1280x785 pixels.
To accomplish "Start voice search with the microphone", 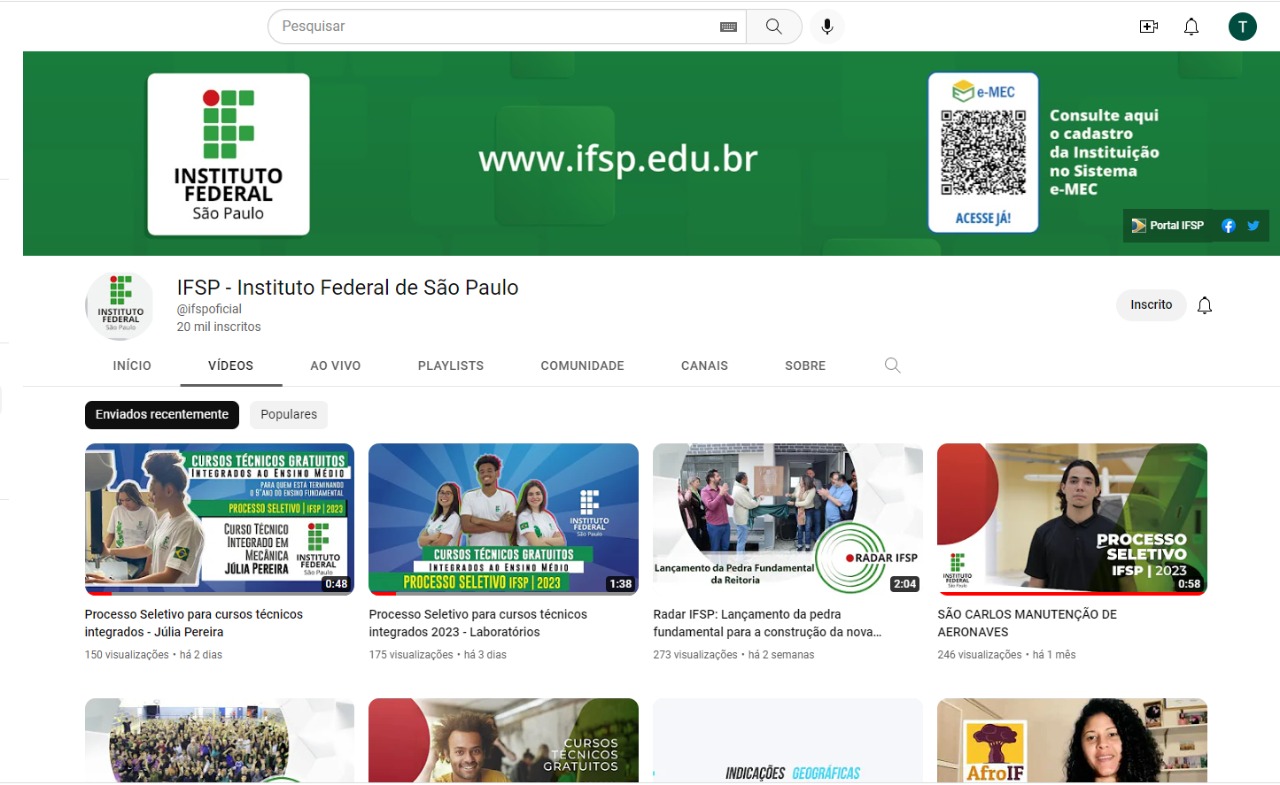I will point(827,27).
